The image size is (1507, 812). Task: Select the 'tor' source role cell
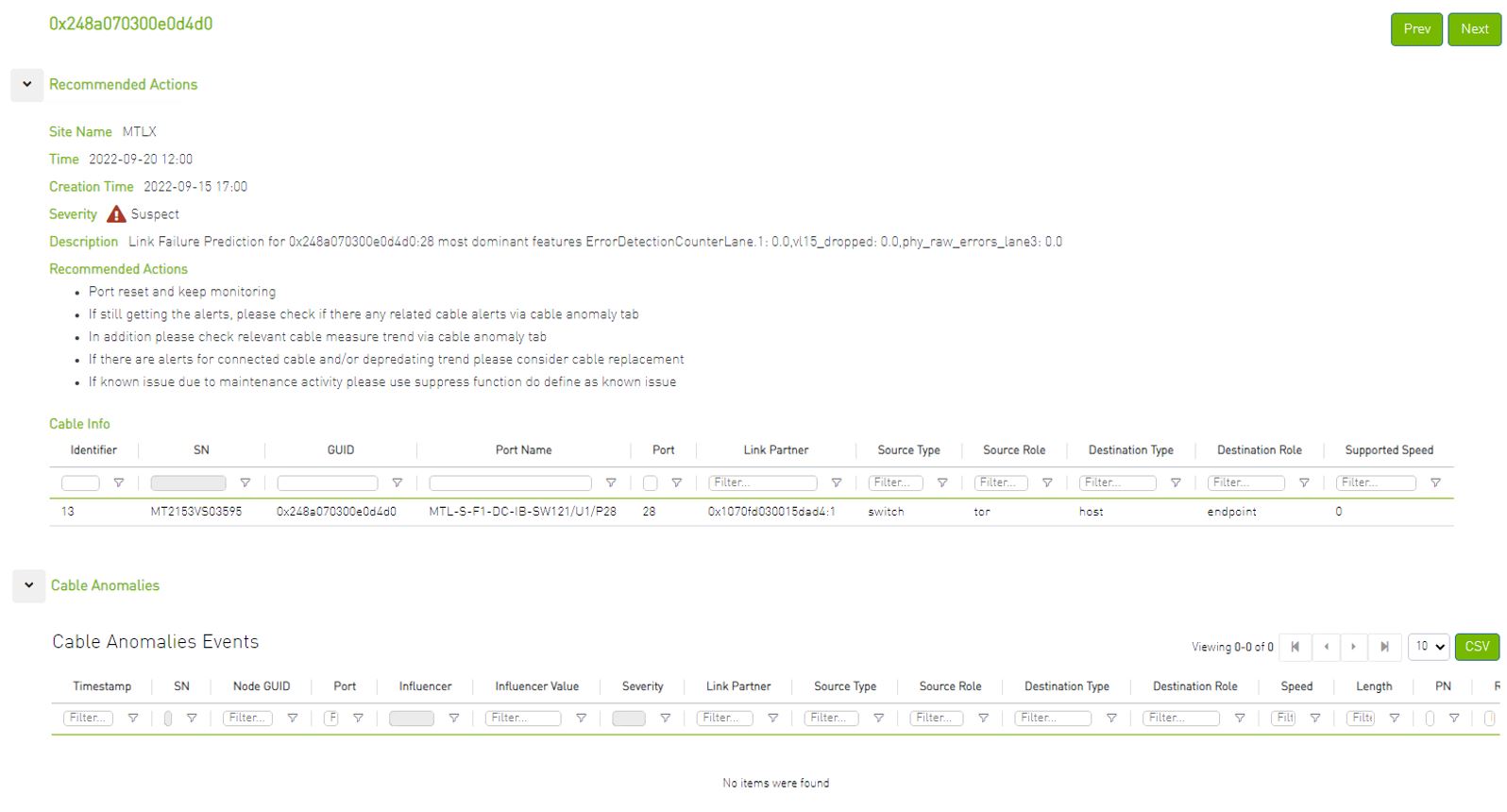tap(982, 512)
